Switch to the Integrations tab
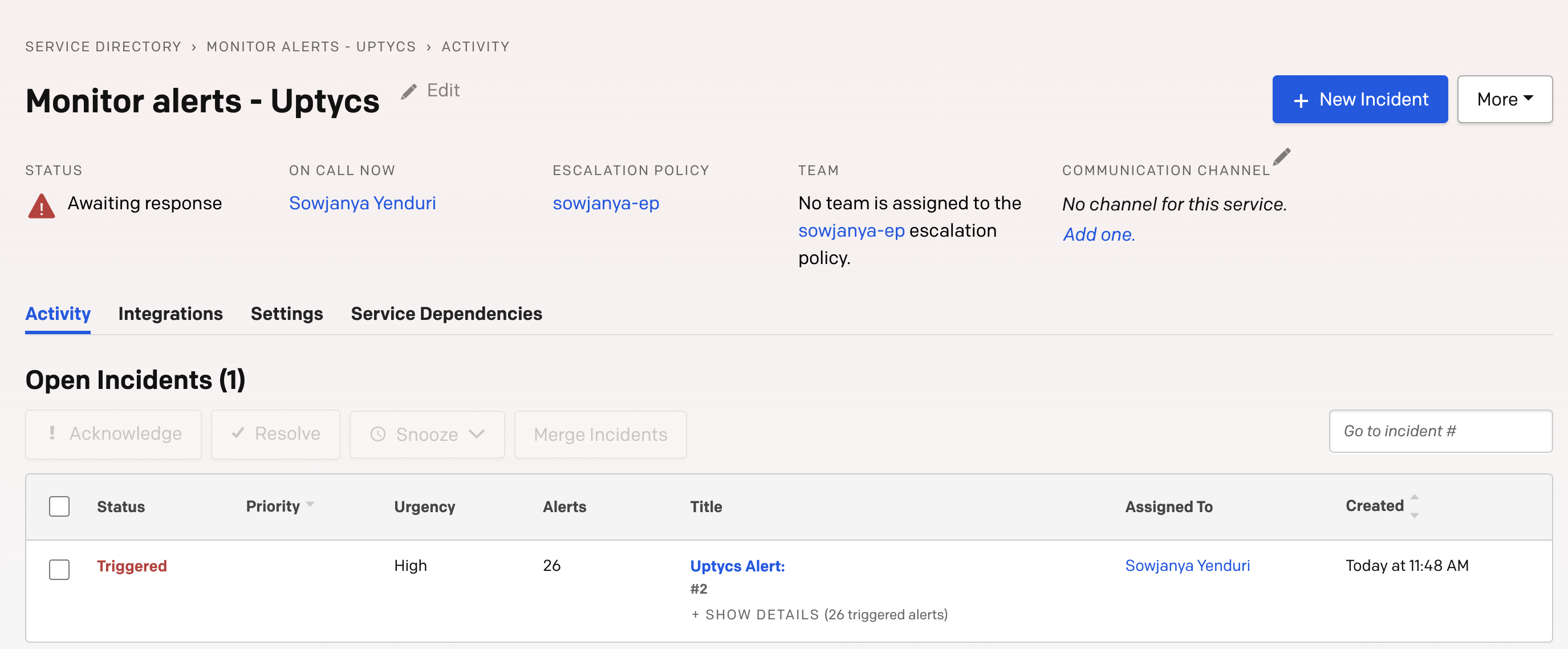This screenshot has width=1568, height=649. 170,314
